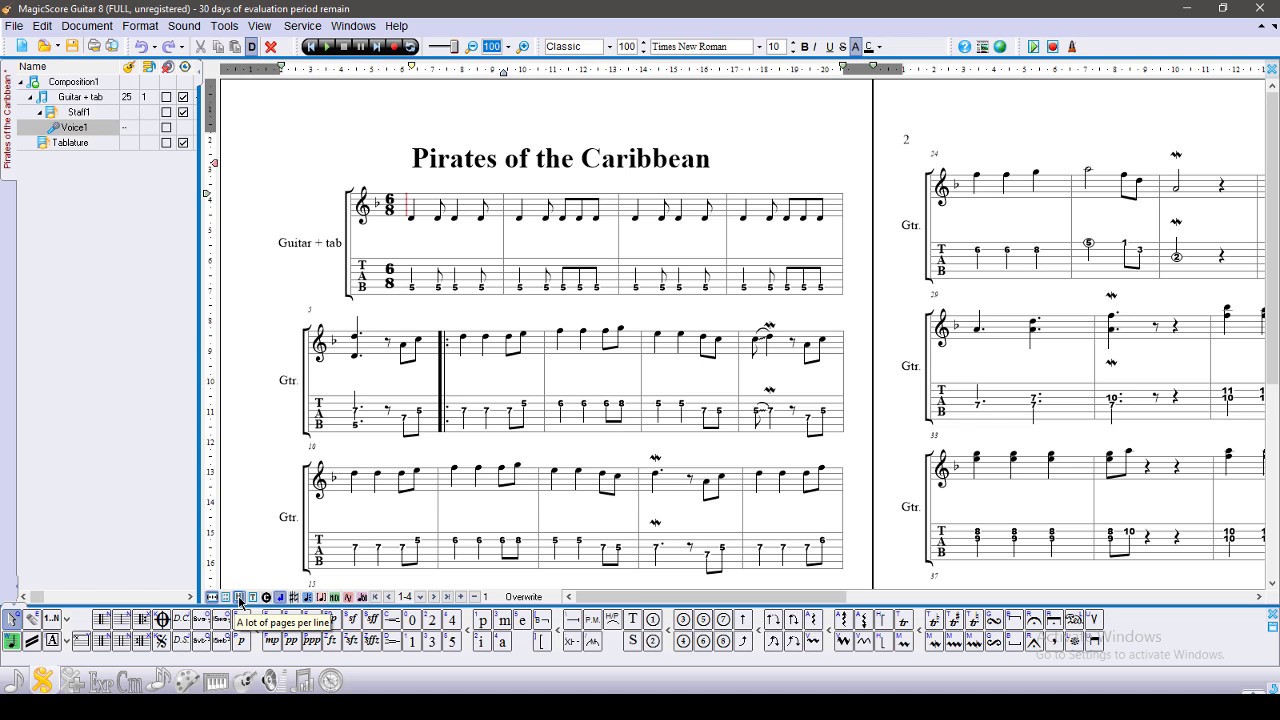Screen dimensions: 1280x720
Task: Click the D.S. dal segno symbol
Action: (x=181, y=641)
